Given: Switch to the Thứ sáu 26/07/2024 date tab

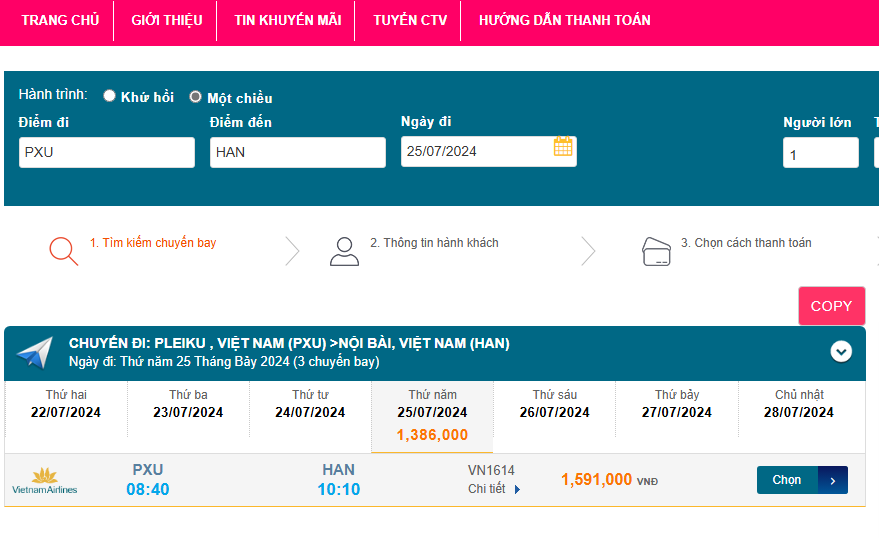Looking at the screenshot, I should tap(555, 404).
